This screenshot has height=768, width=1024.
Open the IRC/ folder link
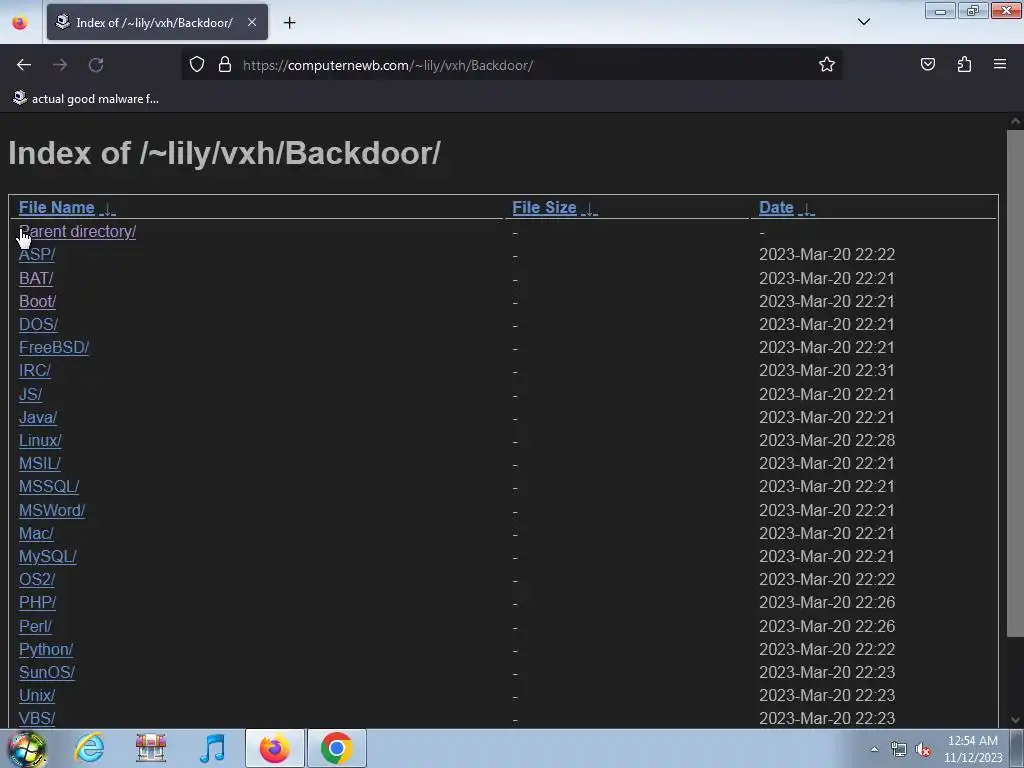[x=35, y=370]
